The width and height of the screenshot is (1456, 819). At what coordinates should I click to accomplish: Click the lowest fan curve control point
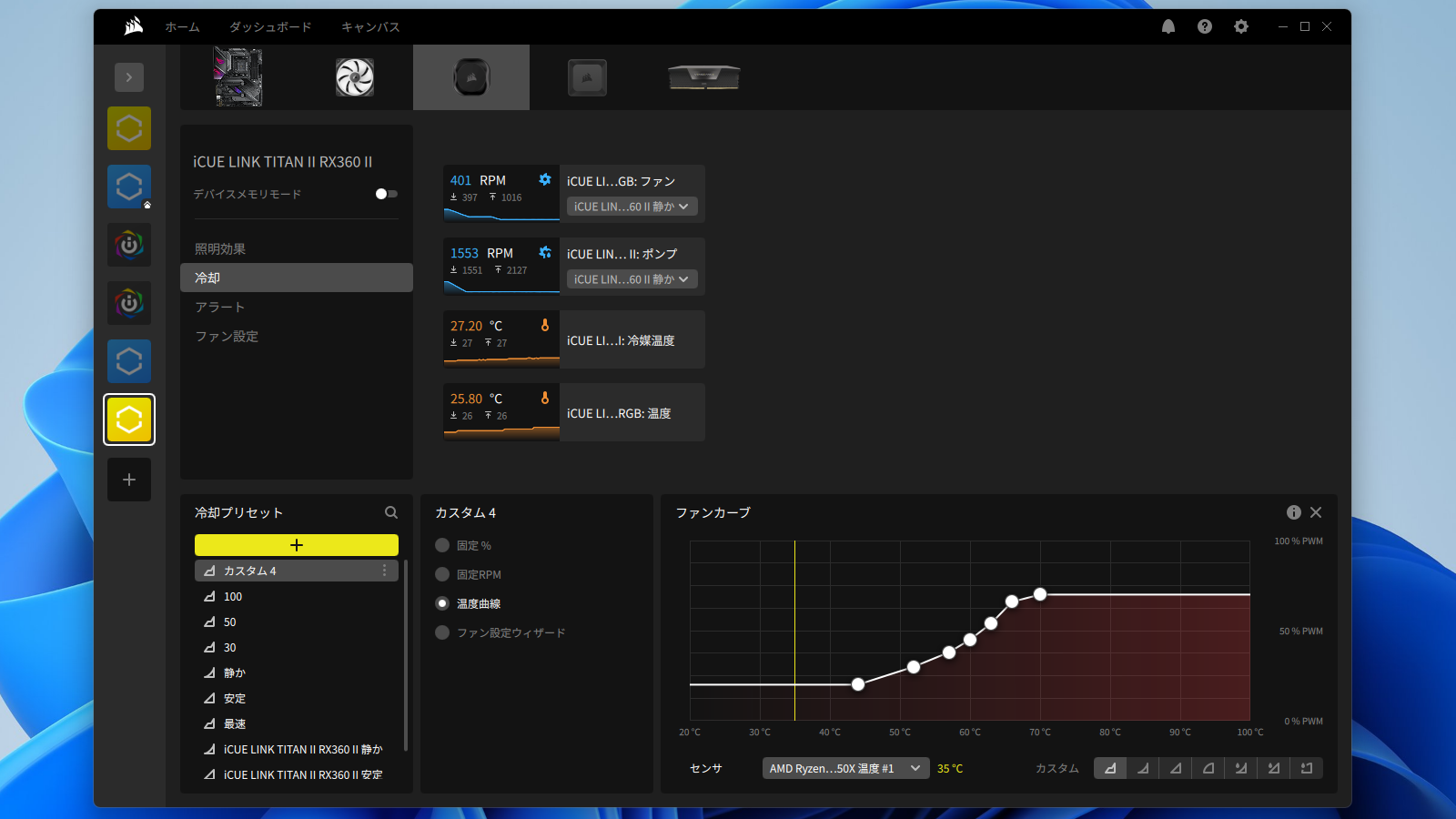(x=858, y=684)
